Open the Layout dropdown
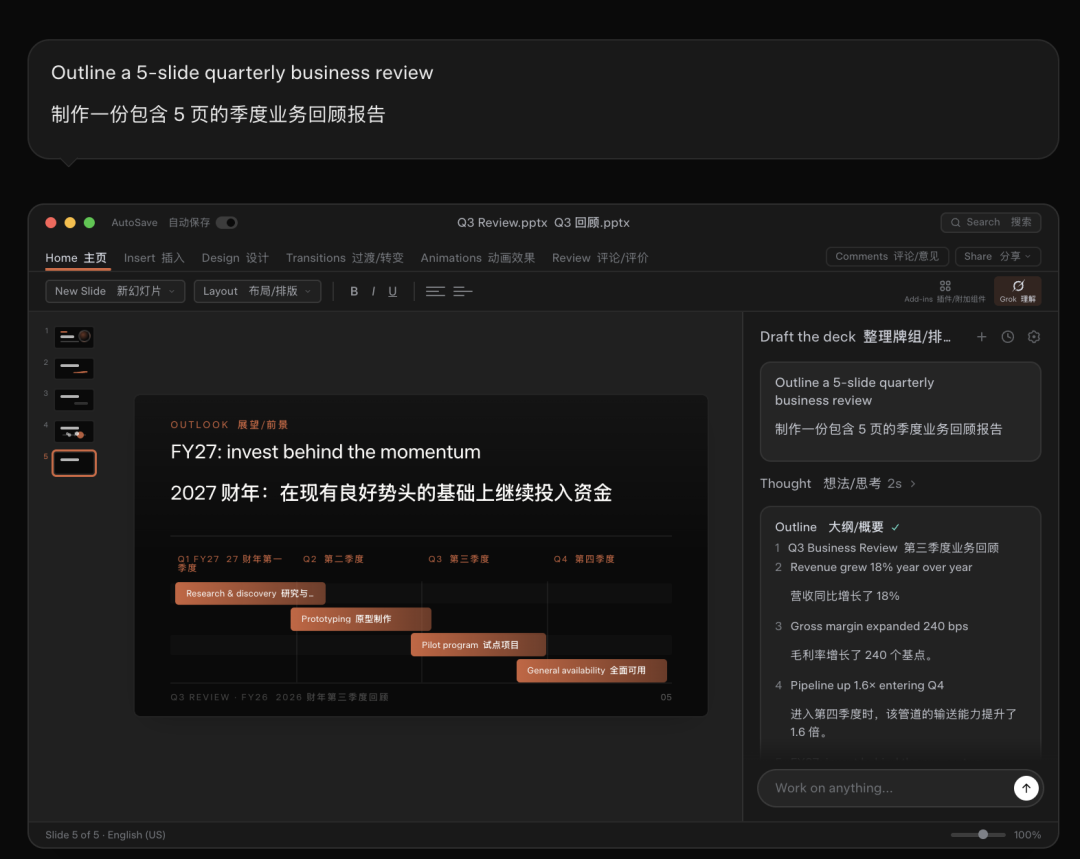Viewport: 1080px width, 859px height. pyautogui.click(x=257, y=291)
